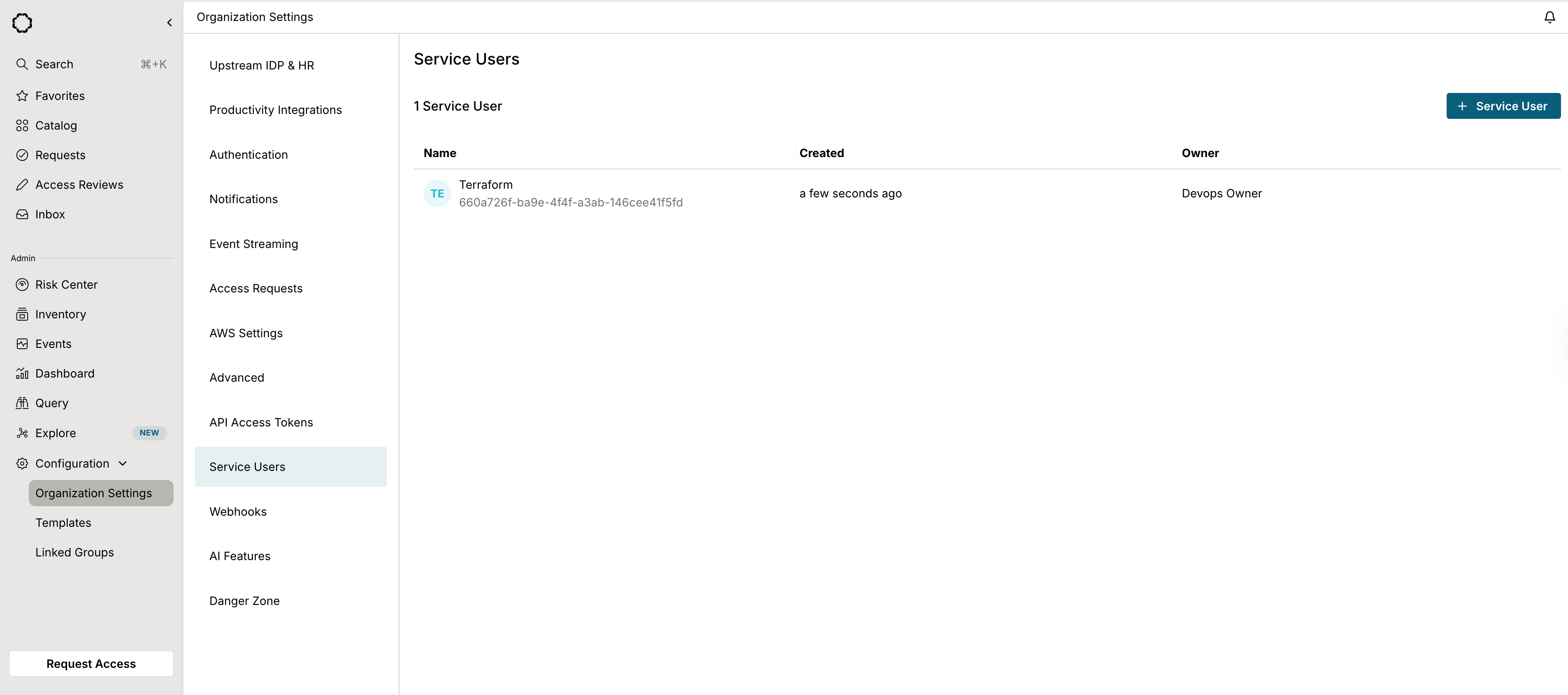Collapse the Configuration section chevron

click(x=123, y=464)
